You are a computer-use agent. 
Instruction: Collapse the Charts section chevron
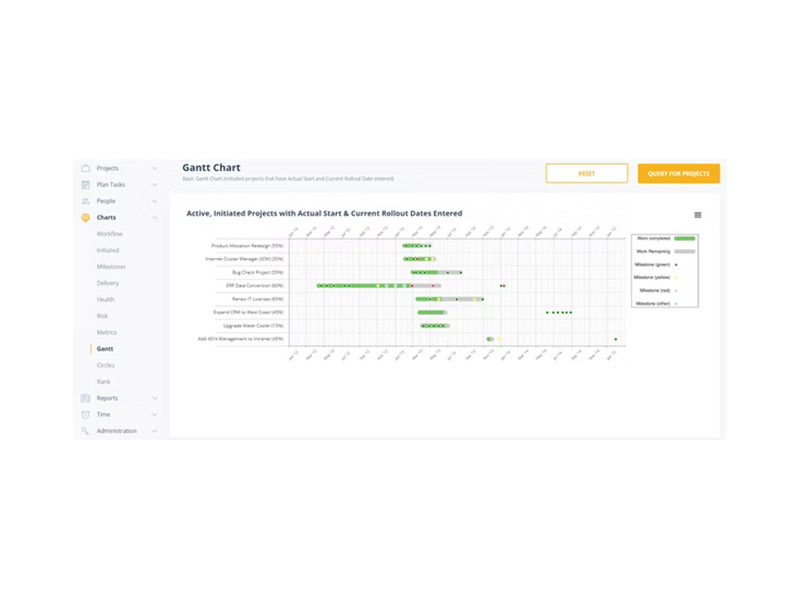pos(155,217)
